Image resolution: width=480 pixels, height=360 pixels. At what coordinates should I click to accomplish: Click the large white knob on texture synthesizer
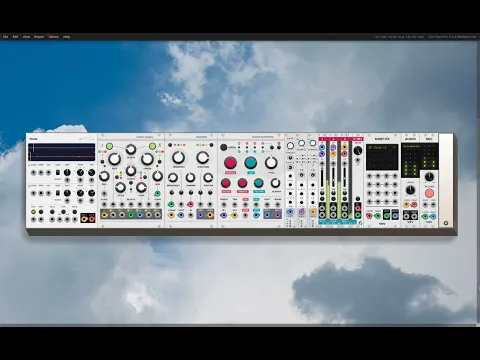pos(271,163)
